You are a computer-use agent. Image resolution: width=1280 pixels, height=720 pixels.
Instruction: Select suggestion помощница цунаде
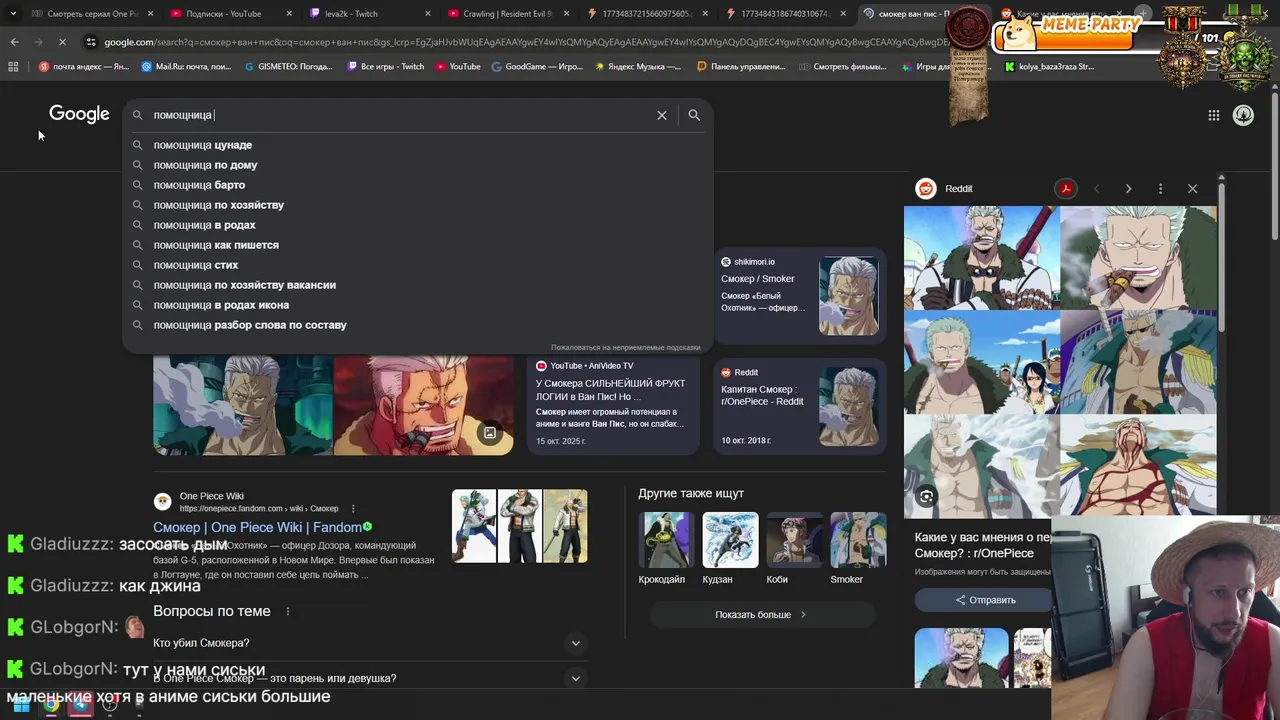(x=418, y=145)
